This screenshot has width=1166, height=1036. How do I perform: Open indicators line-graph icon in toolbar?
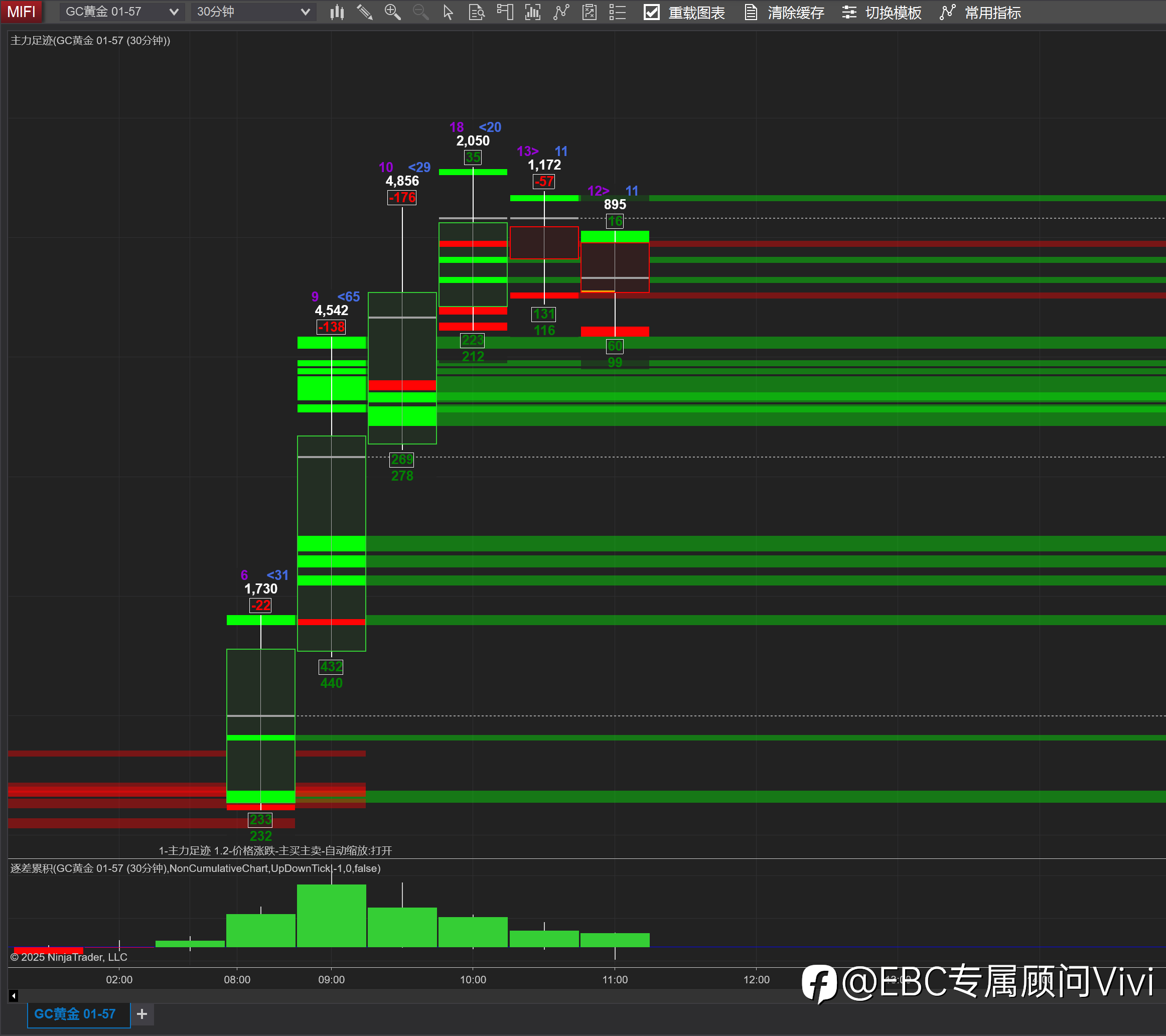561,12
